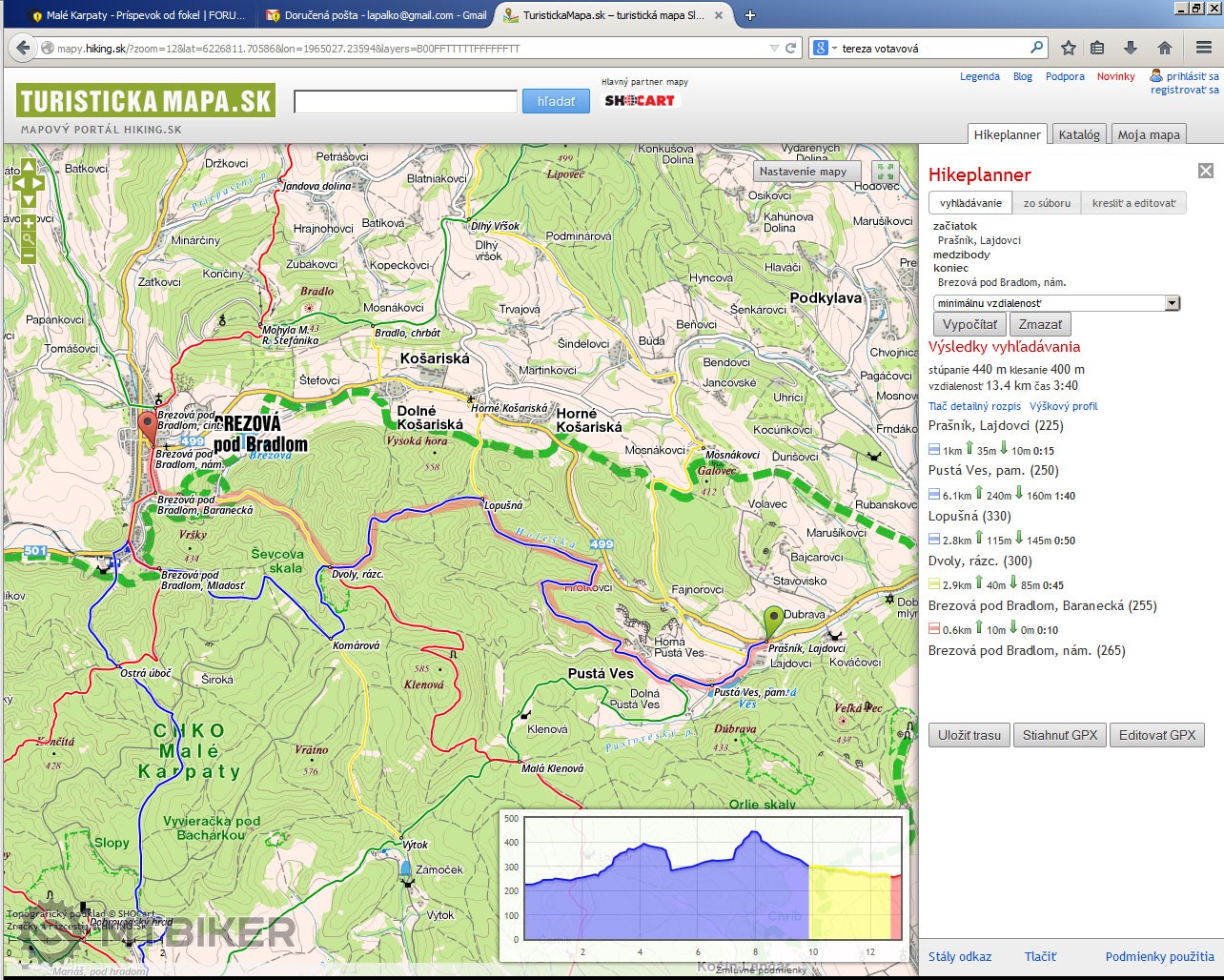Bookmark this page with star icon

coord(1069,48)
